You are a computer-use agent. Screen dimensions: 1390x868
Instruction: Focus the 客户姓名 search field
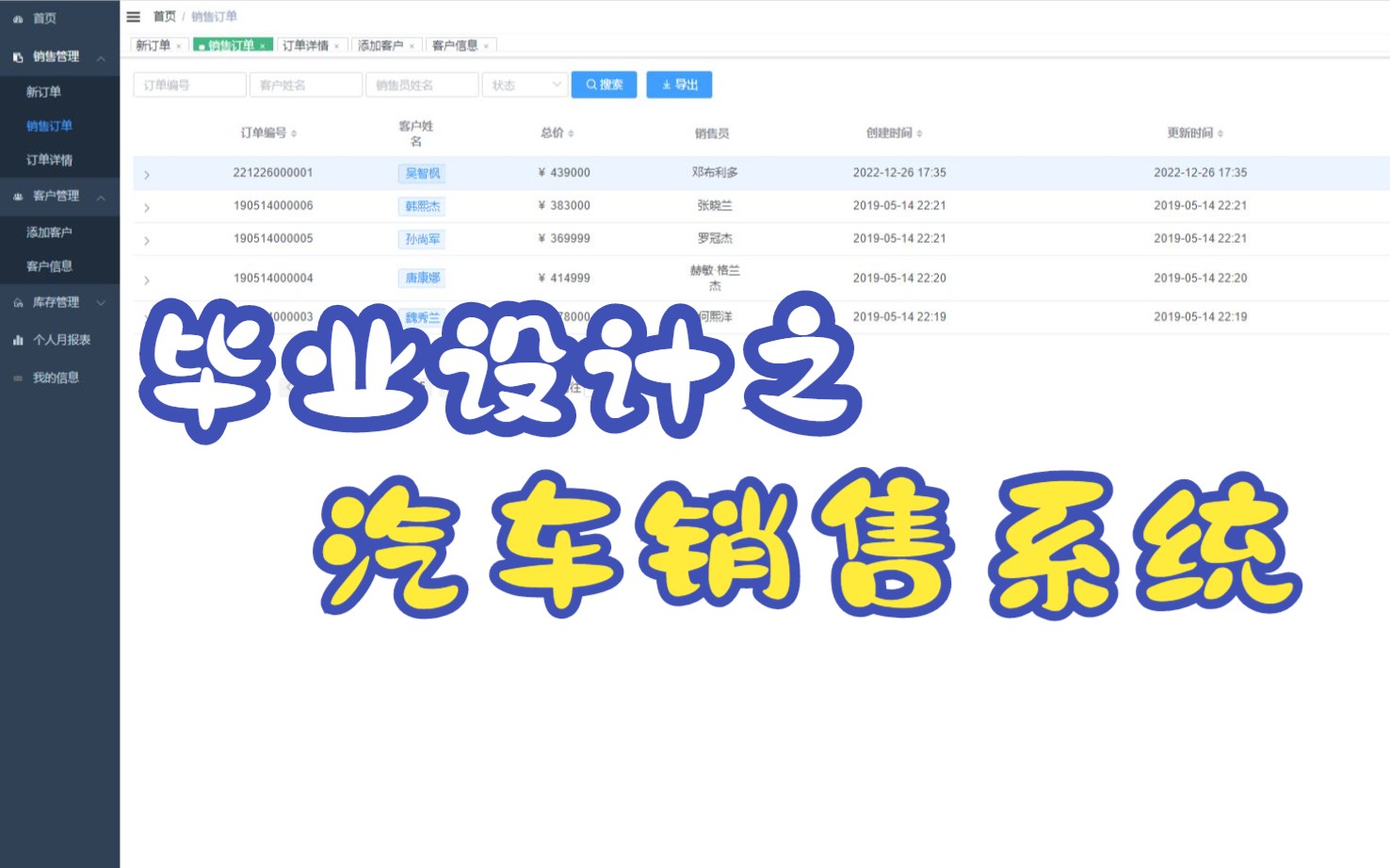point(306,85)
